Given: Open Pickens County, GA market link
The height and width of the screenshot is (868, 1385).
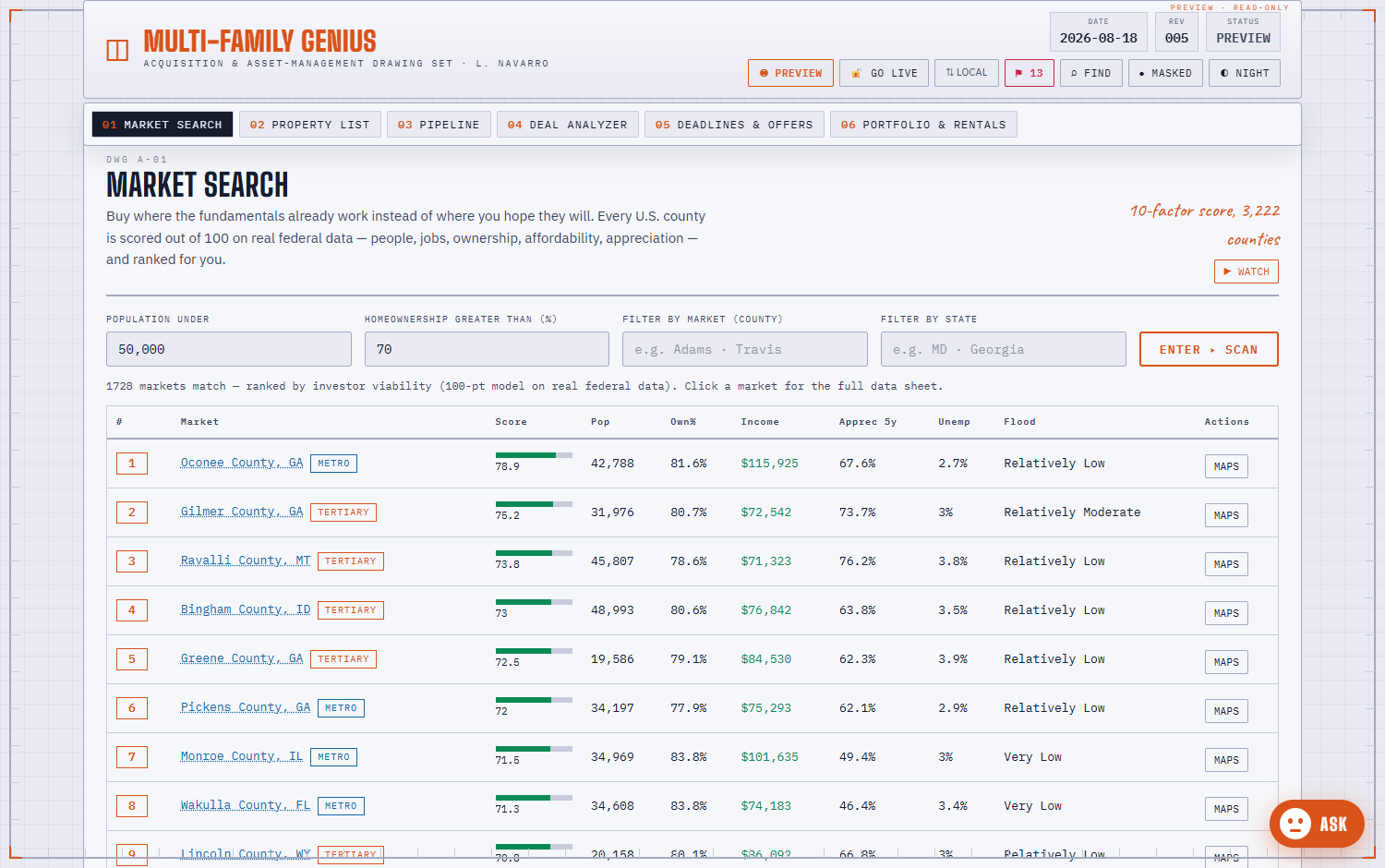Looking at the screenshot, I should 246,707.
